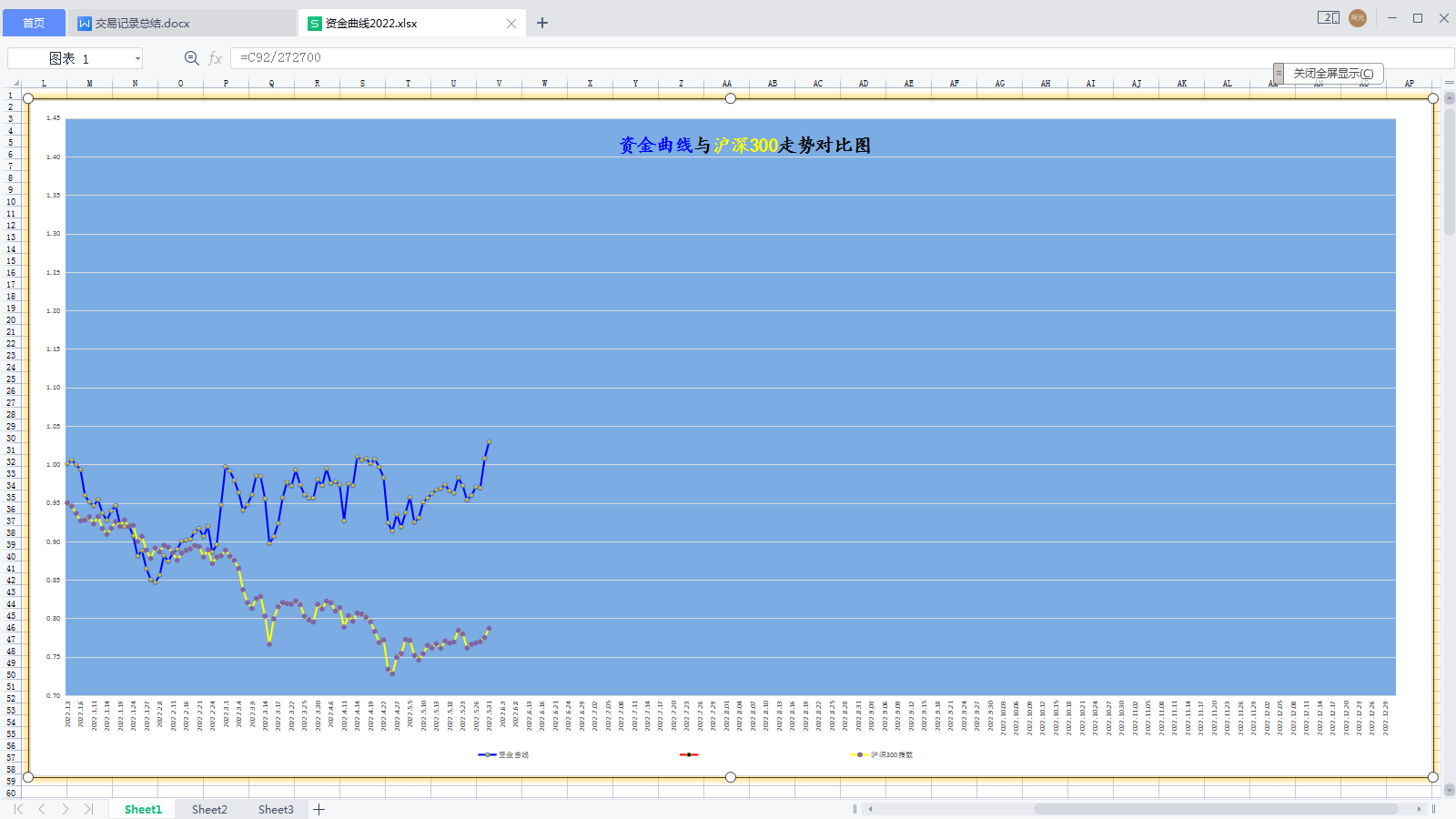Close the 资金曲线2022.xlsx tab
Image resolution: width=1456 pixels, height=819 pixels.
(x=511, y=22)
